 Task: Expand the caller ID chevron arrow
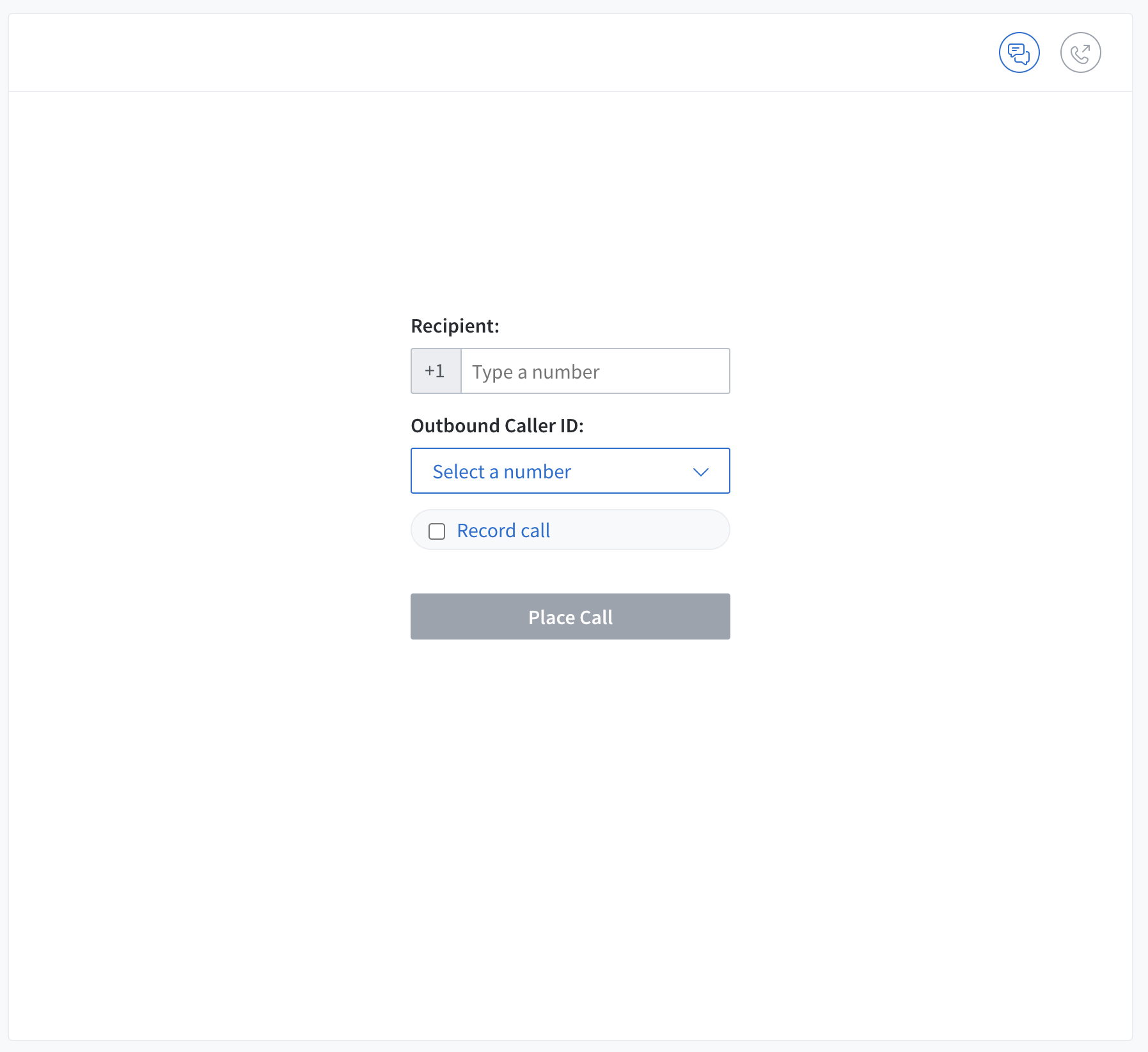pos(701,472)
